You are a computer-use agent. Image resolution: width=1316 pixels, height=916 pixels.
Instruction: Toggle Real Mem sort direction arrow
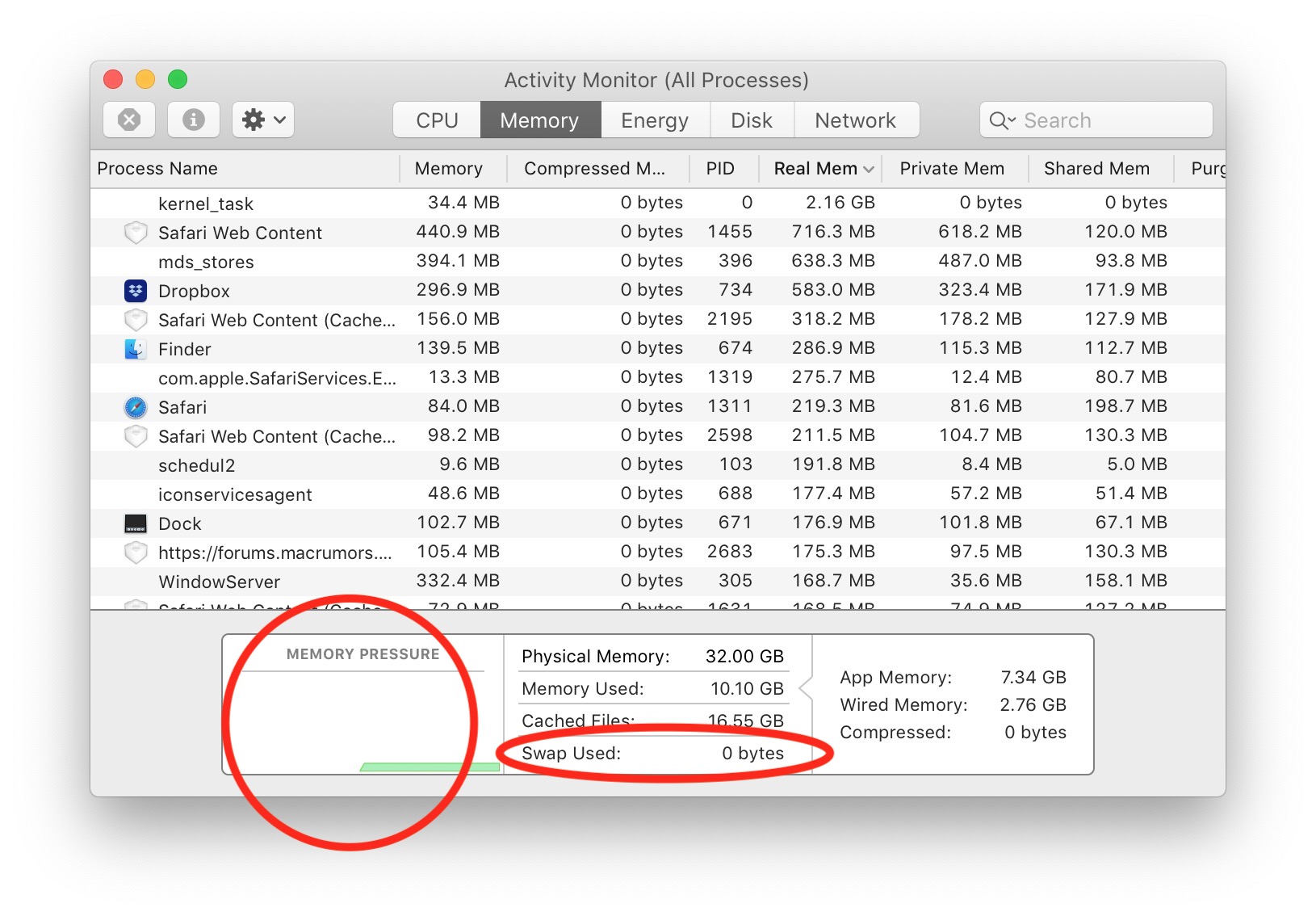pos(869,169)
